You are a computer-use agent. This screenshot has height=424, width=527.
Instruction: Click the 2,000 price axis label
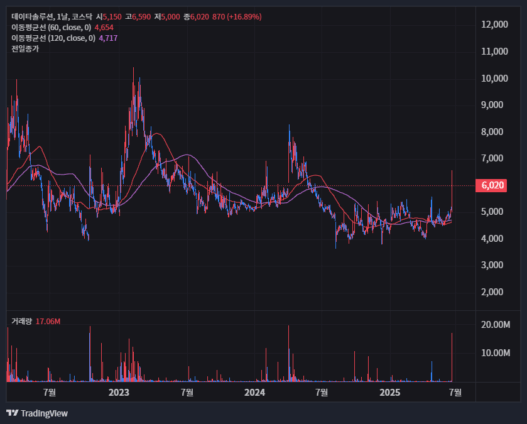[492, 292]
